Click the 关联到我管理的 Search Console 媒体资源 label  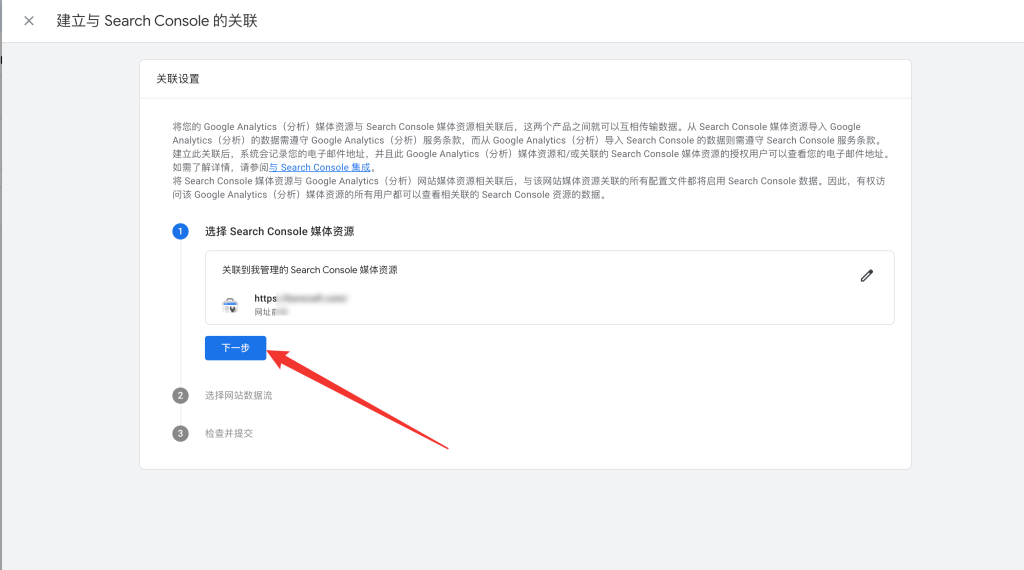pyautogui.click(x=310, y=270)
